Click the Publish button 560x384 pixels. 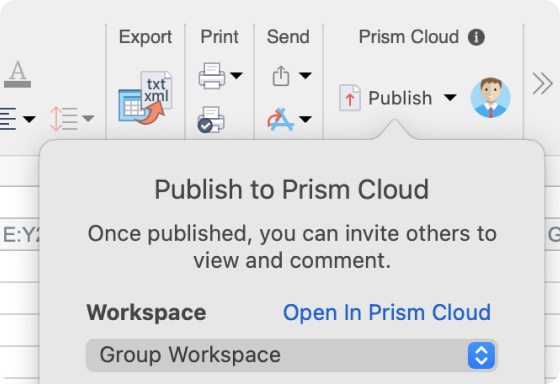(385, 98)
